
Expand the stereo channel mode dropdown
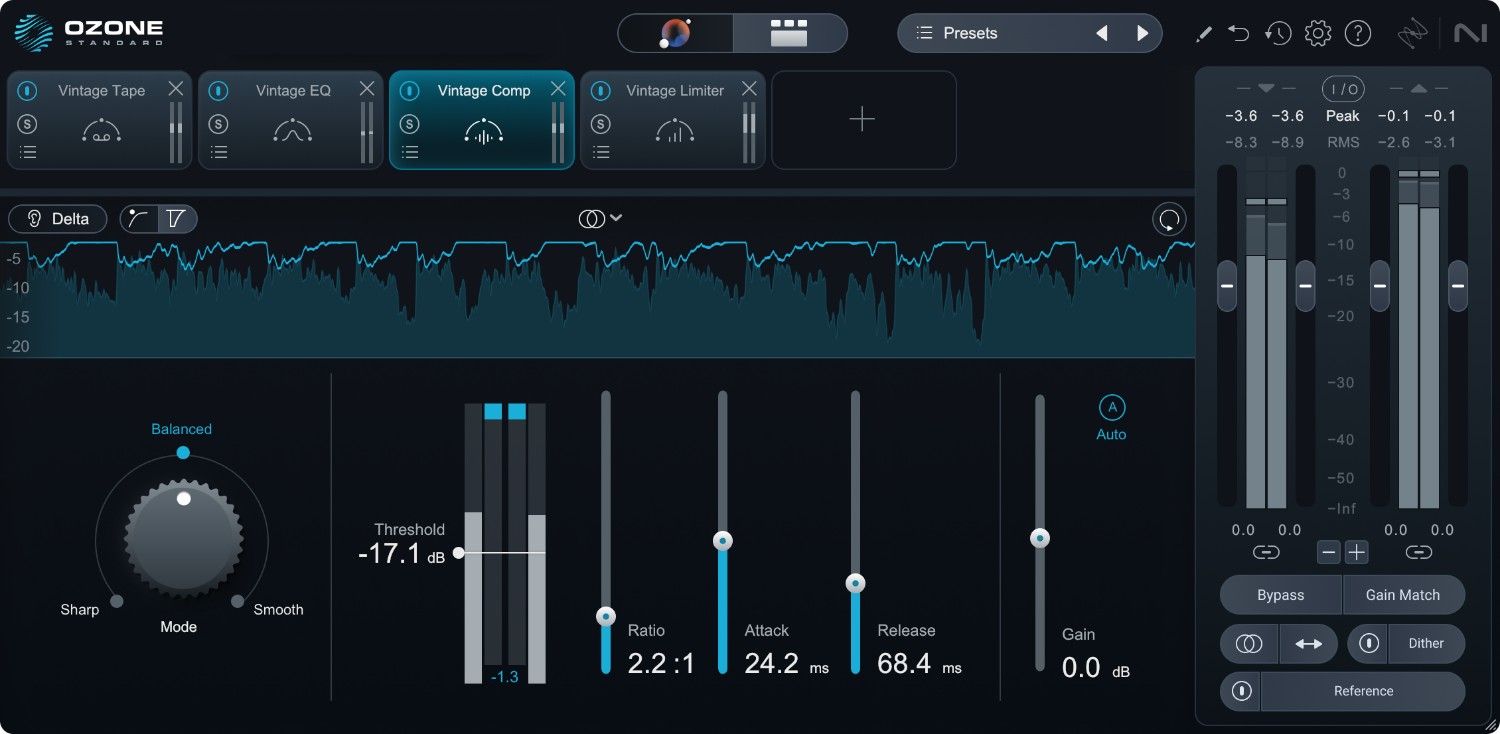[x=601, y=218]
